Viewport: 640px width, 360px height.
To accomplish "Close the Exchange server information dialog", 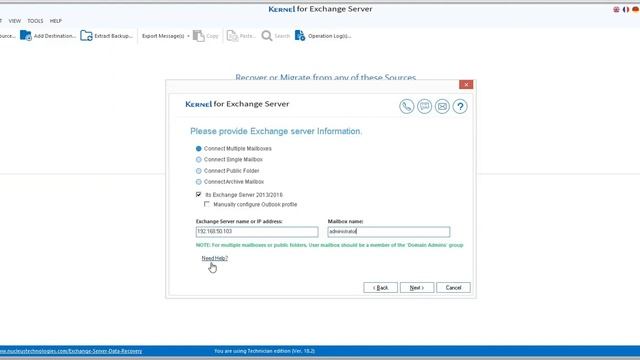I will 466,84.
